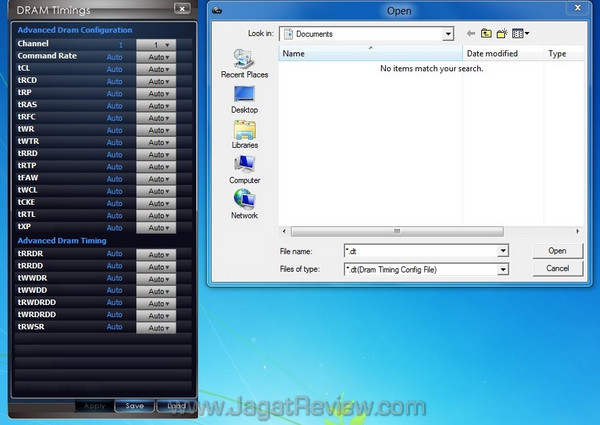
Task: Open the tWTR Auto dropdown
Action: [156, 143]
